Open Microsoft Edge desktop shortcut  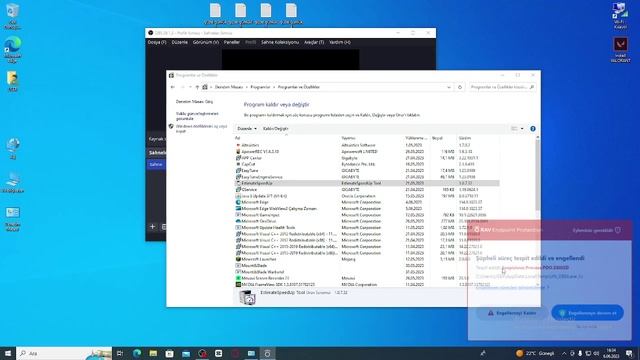tap(13, 50)
